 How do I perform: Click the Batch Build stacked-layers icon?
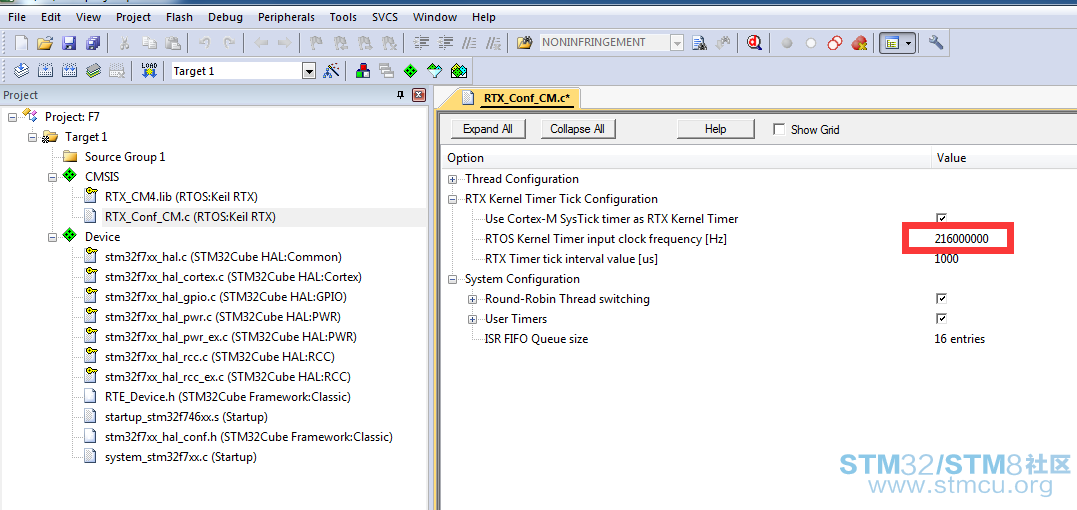(93, 71)
